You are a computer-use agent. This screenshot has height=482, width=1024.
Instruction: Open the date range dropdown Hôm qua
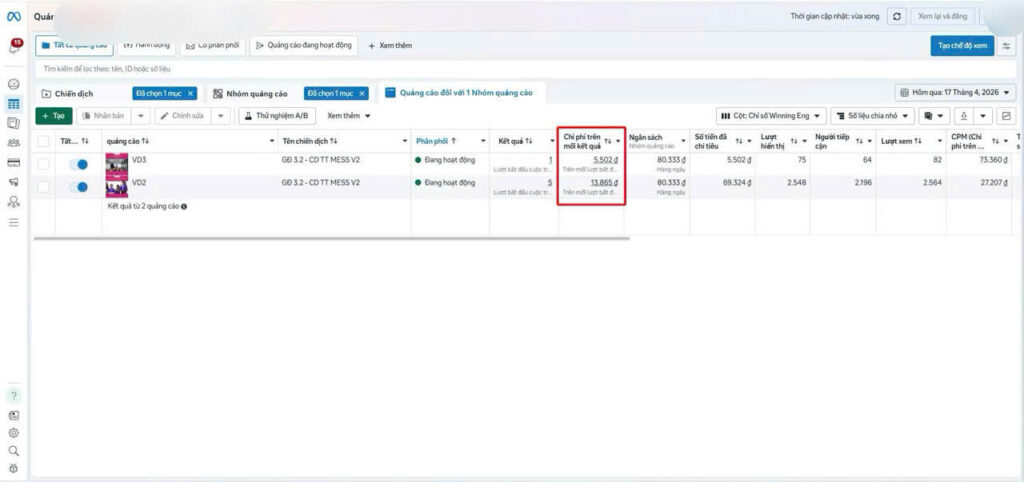954,93
